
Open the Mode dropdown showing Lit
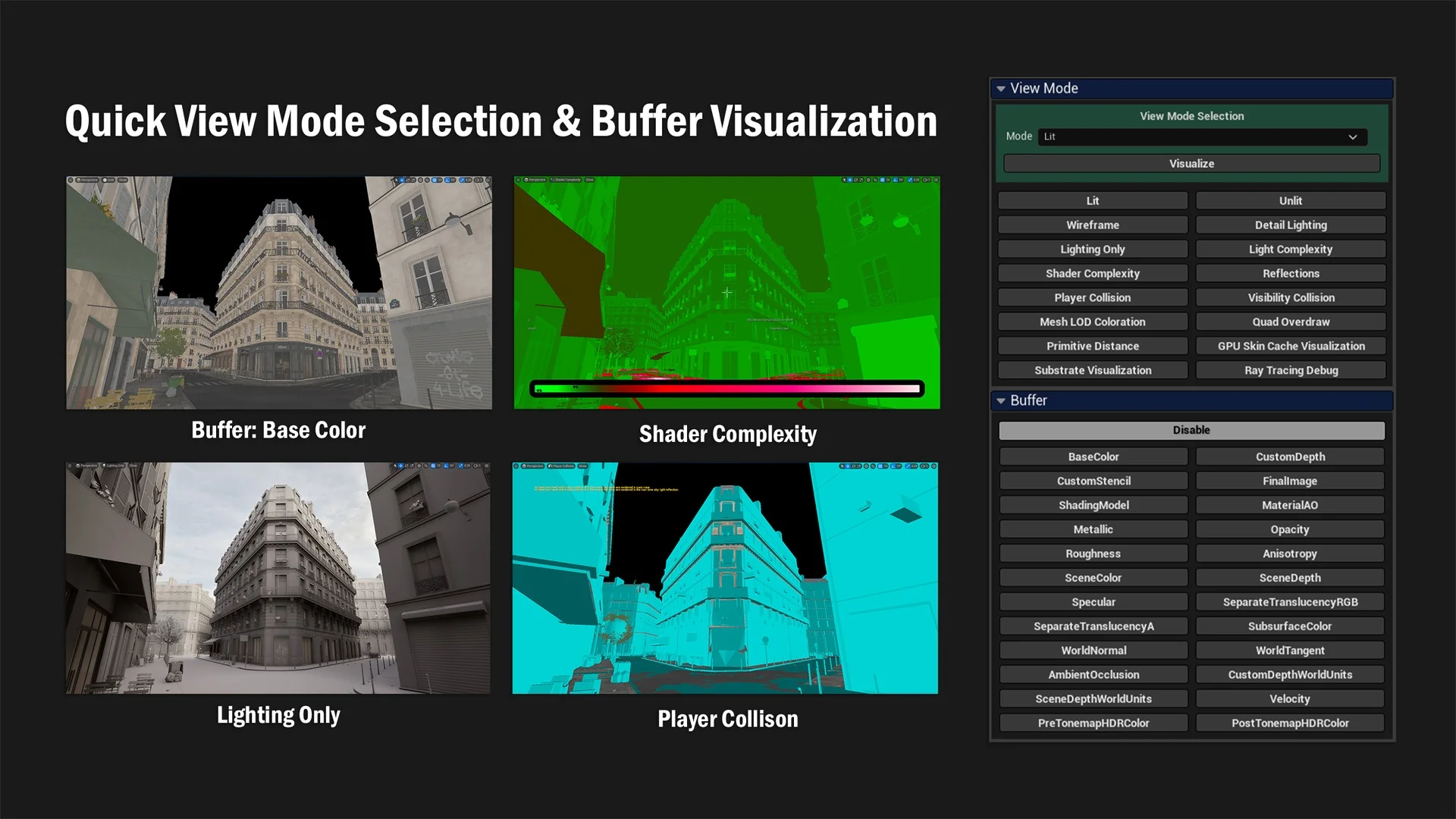(x=1202, y=136)
